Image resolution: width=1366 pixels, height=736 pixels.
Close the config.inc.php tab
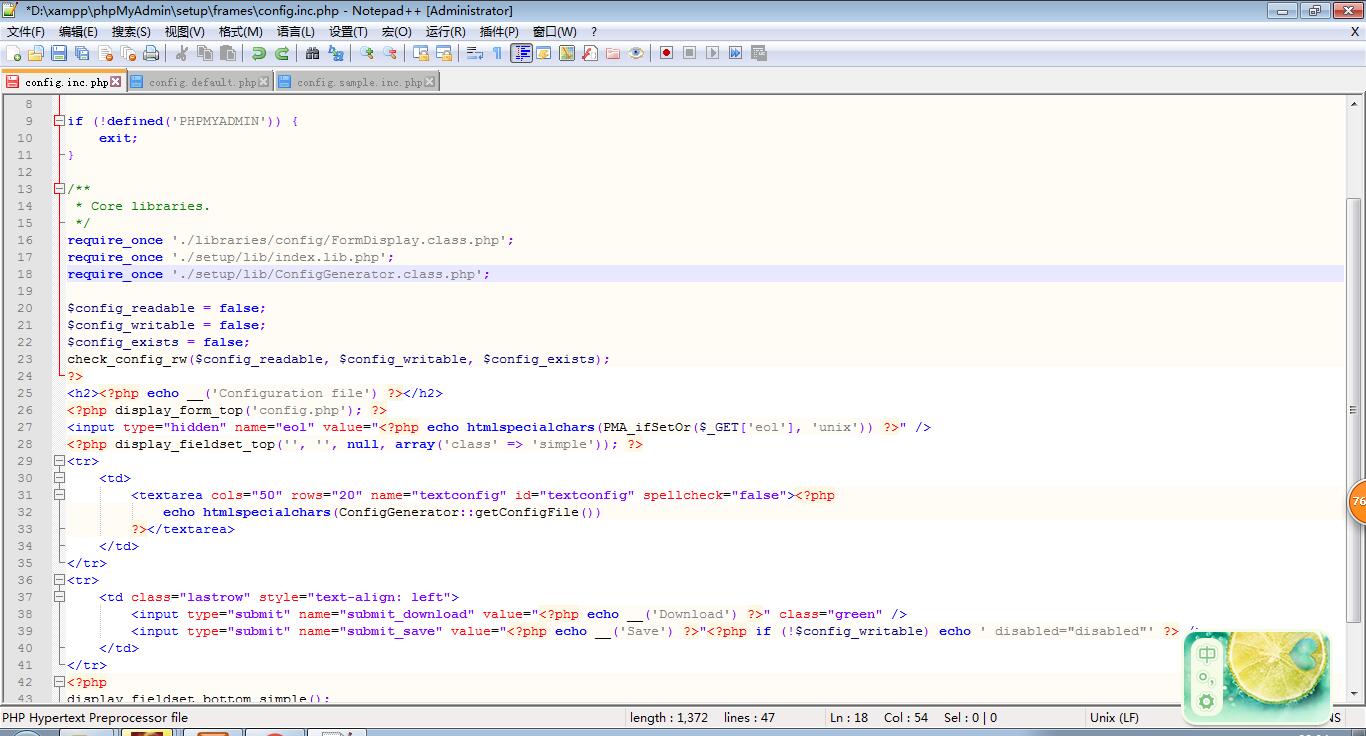coord(116,82)
